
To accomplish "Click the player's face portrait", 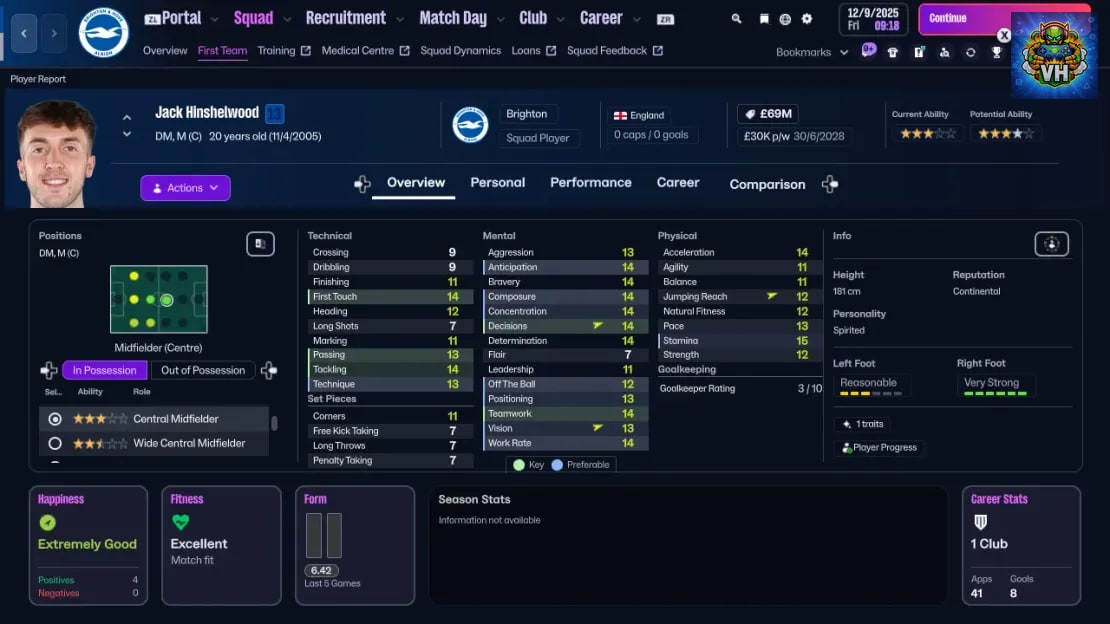I will [56, 154].
